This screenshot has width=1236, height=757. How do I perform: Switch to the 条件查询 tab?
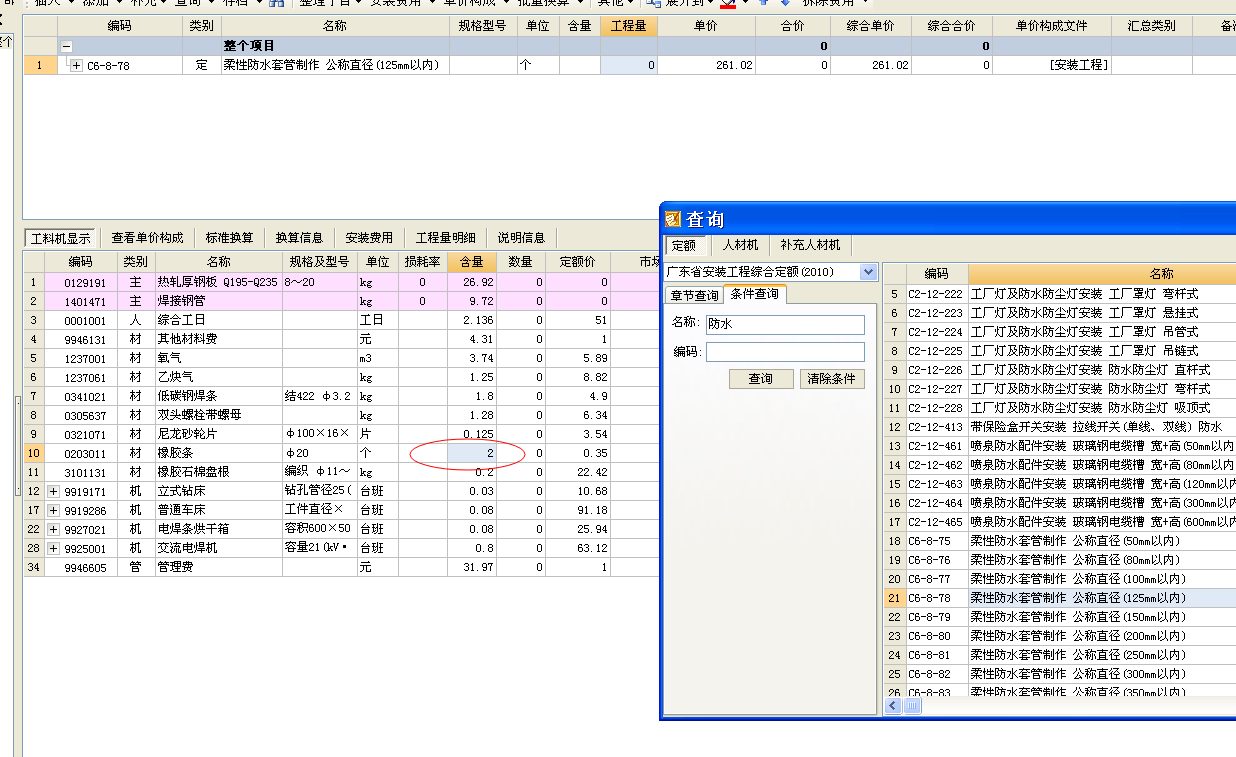pyautogui.click(x=755, y=294)
